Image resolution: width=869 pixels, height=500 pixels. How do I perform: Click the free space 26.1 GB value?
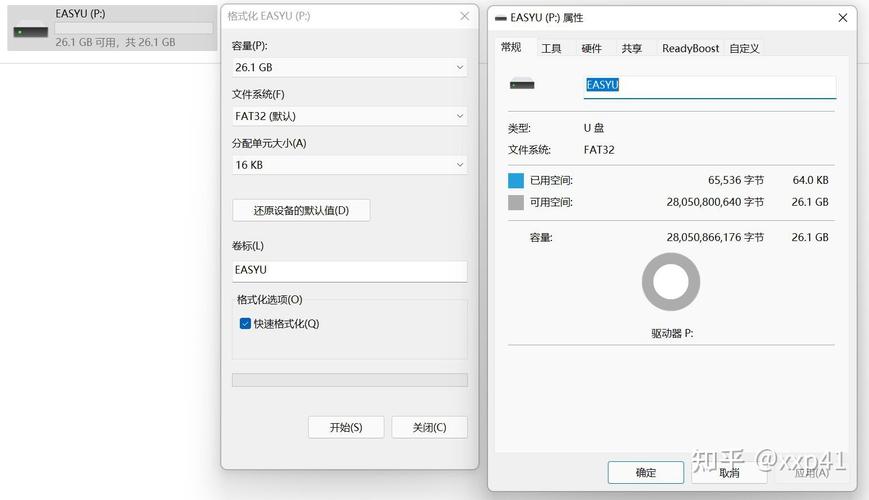coord(810,202)
